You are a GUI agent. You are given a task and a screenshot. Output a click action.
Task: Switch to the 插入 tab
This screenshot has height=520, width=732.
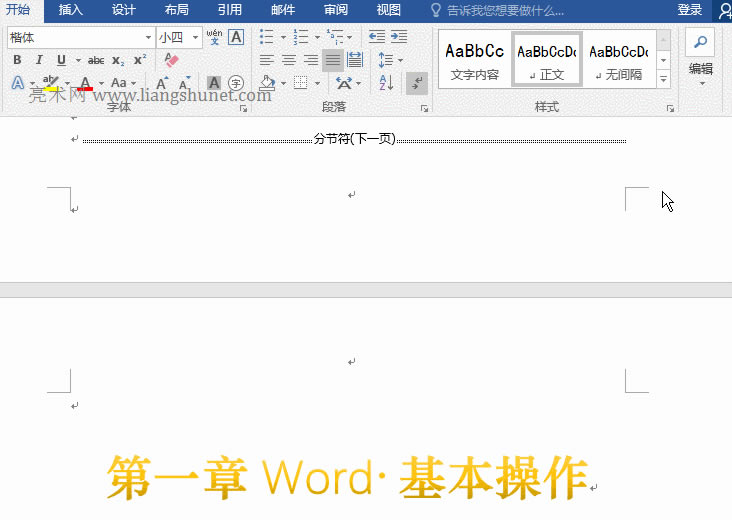71,10
